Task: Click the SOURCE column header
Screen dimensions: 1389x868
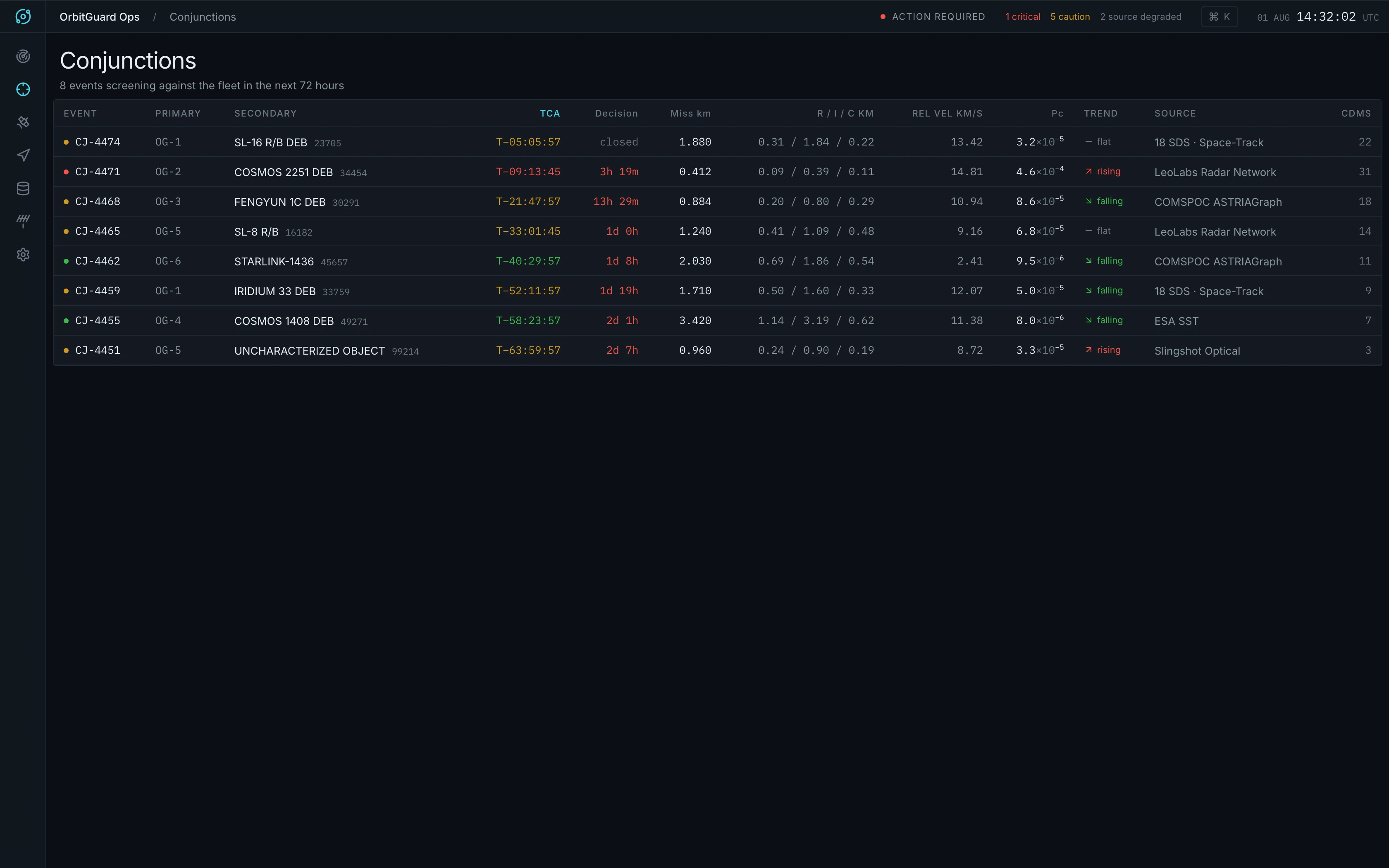Action: click(x=1175, y=113)
